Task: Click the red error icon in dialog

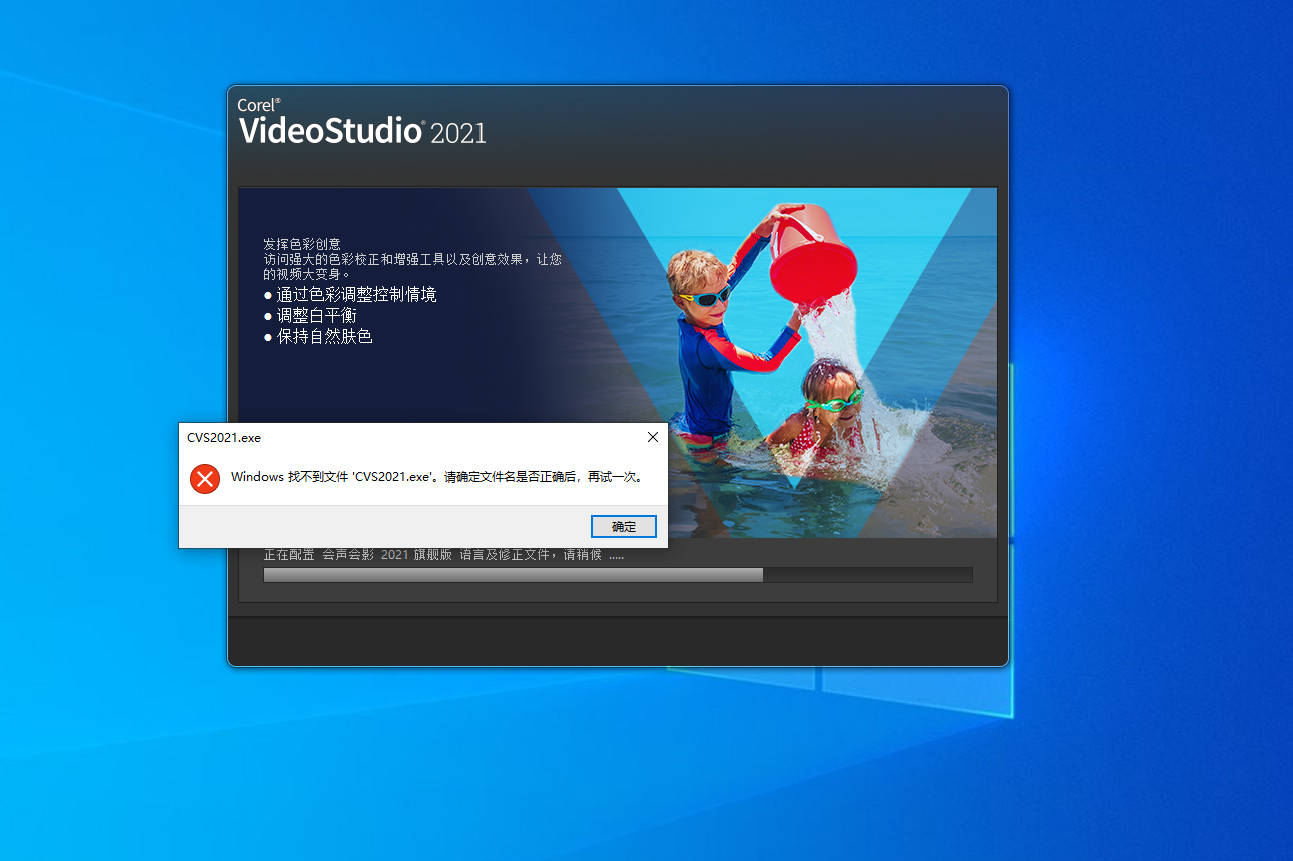Action: tap(205, 478)
